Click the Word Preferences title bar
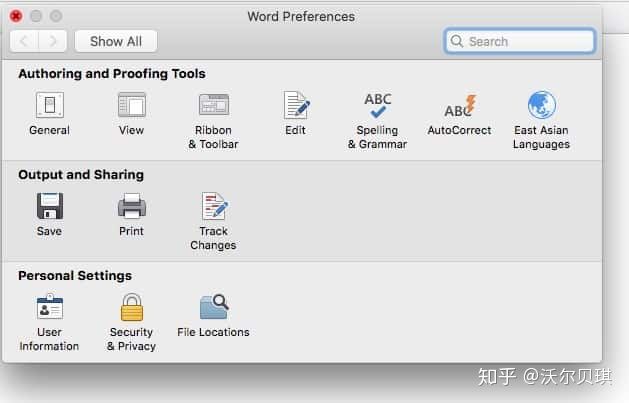The image size is (629, 403). [301, 16]
